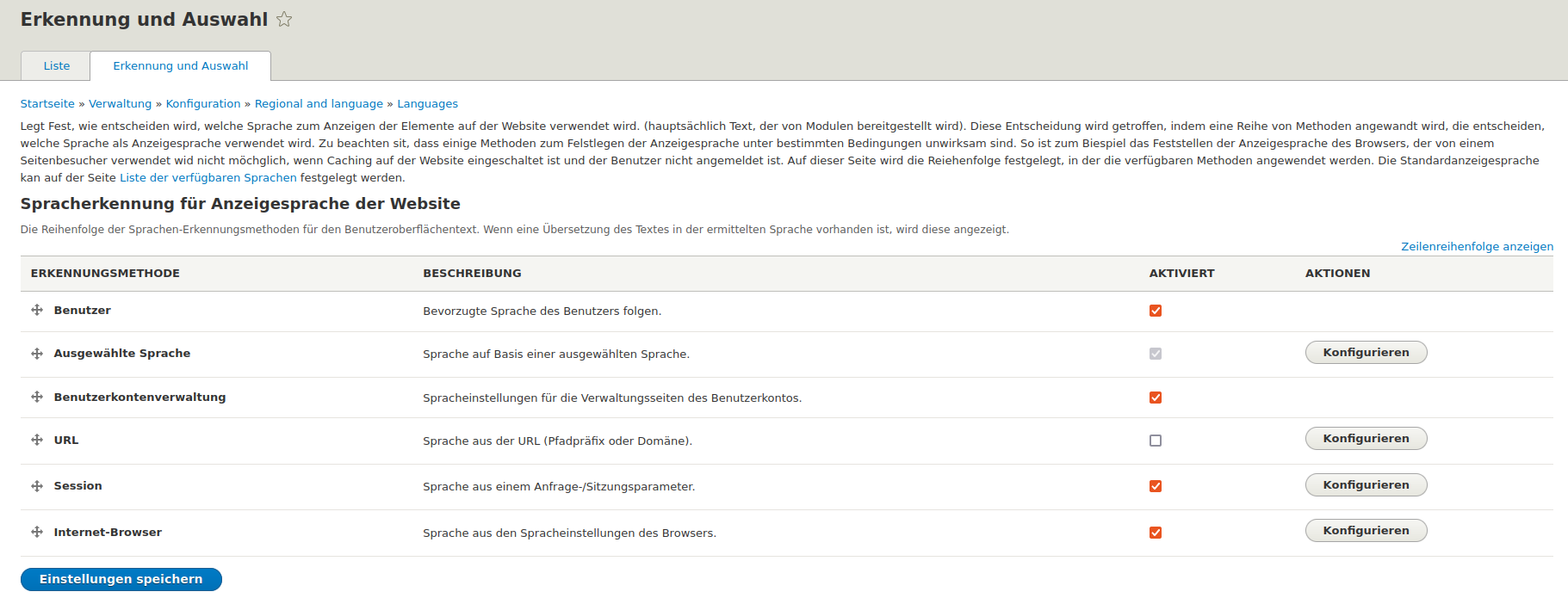Viewport: 1568px width, 598px height.
Task: Uncheck the Internet-Browser activated checkbox
Action: click(x=1156, y=533)
